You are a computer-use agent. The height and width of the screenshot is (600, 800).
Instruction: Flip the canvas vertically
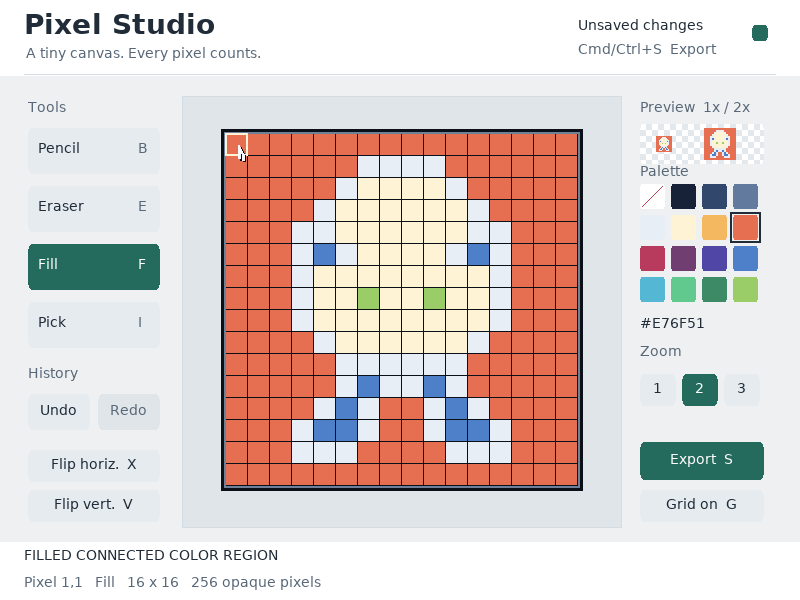click(94, 505)
